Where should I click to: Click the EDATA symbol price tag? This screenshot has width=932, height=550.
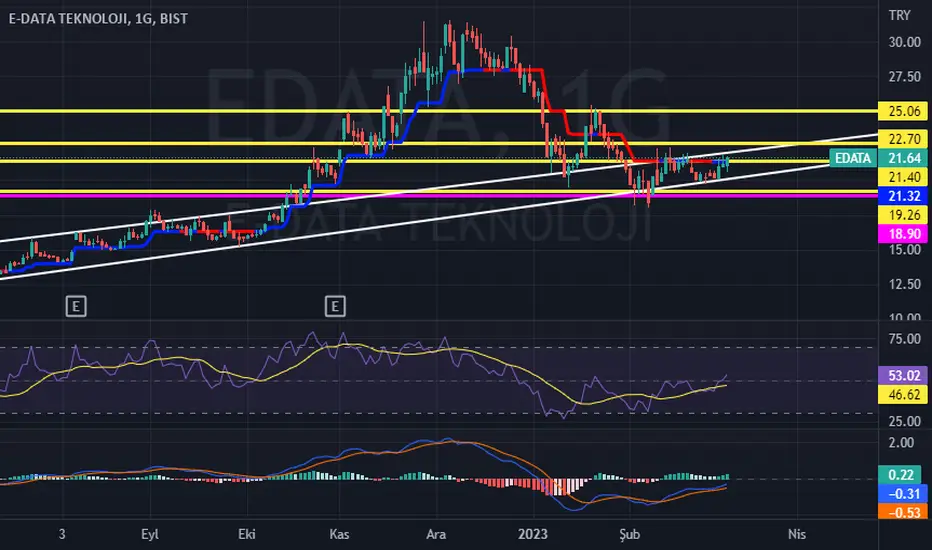click(853, 158)
